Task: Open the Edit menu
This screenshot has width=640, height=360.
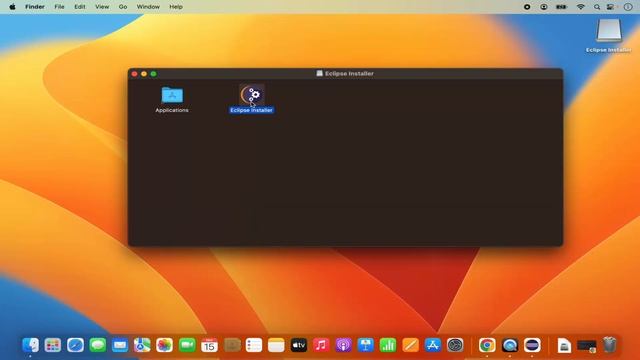Action: tap(80, 7)
